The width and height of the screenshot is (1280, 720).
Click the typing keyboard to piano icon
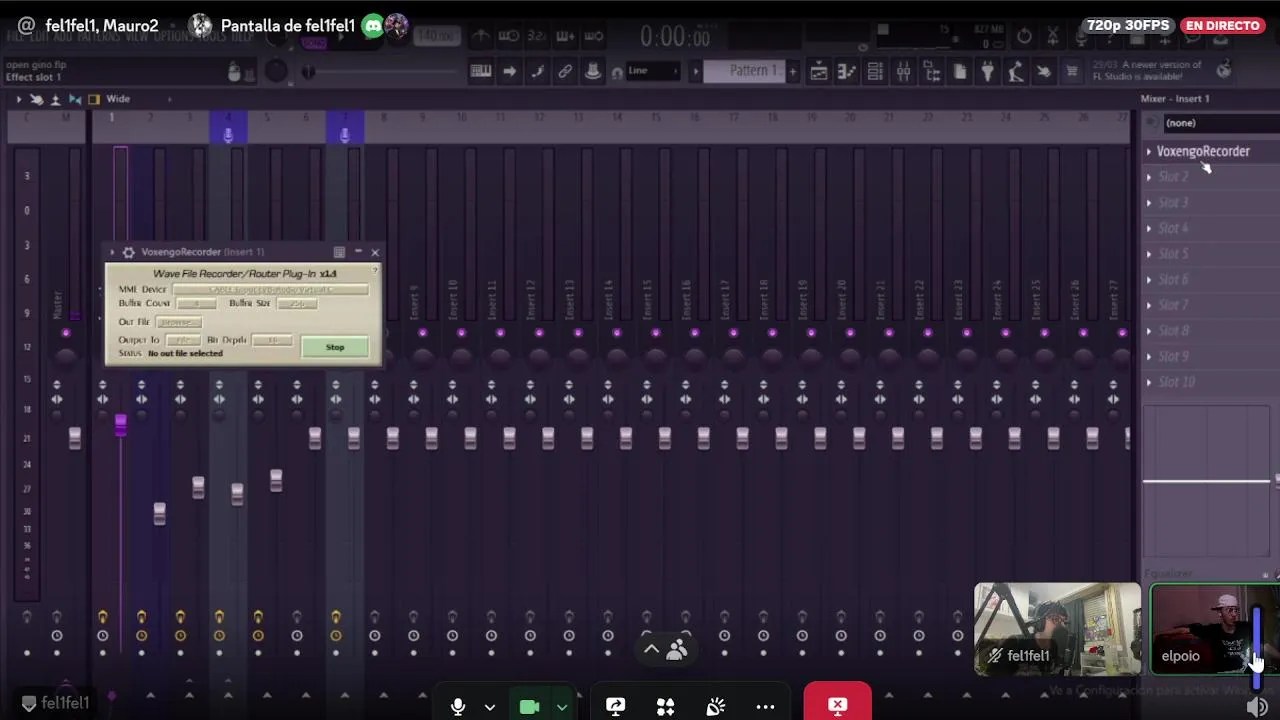481,71
